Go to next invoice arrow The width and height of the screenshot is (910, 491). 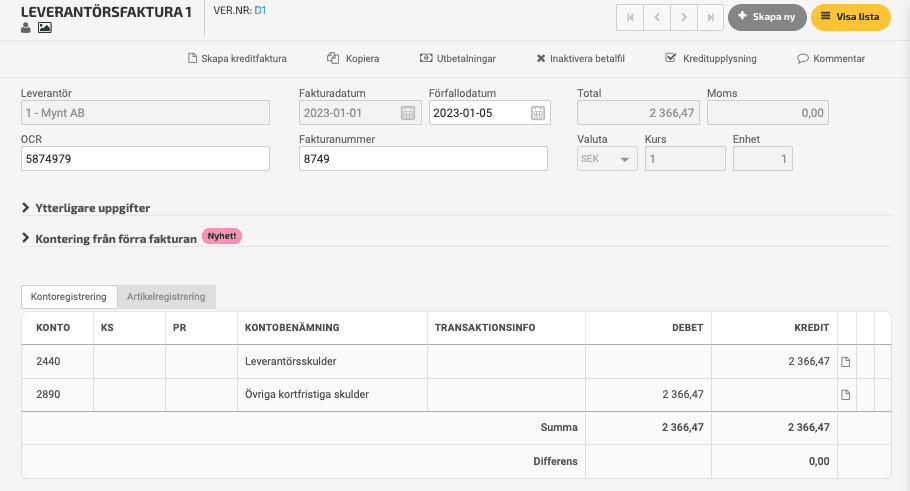click(x=684, y=17)
